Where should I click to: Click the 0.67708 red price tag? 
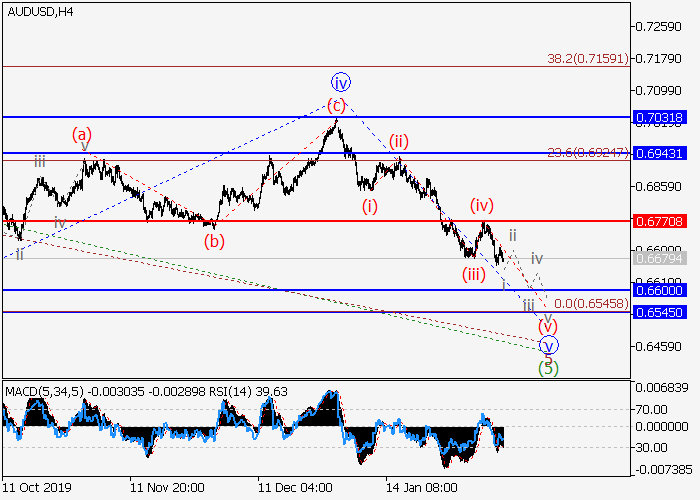click(660, 220)
